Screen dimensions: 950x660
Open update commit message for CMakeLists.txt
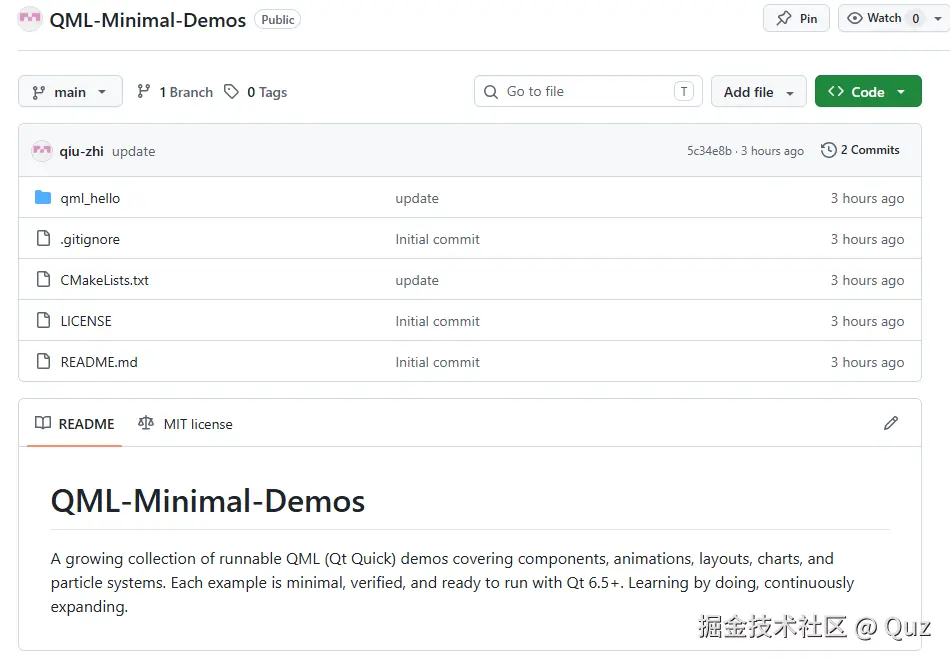click(x=417, y=280)
